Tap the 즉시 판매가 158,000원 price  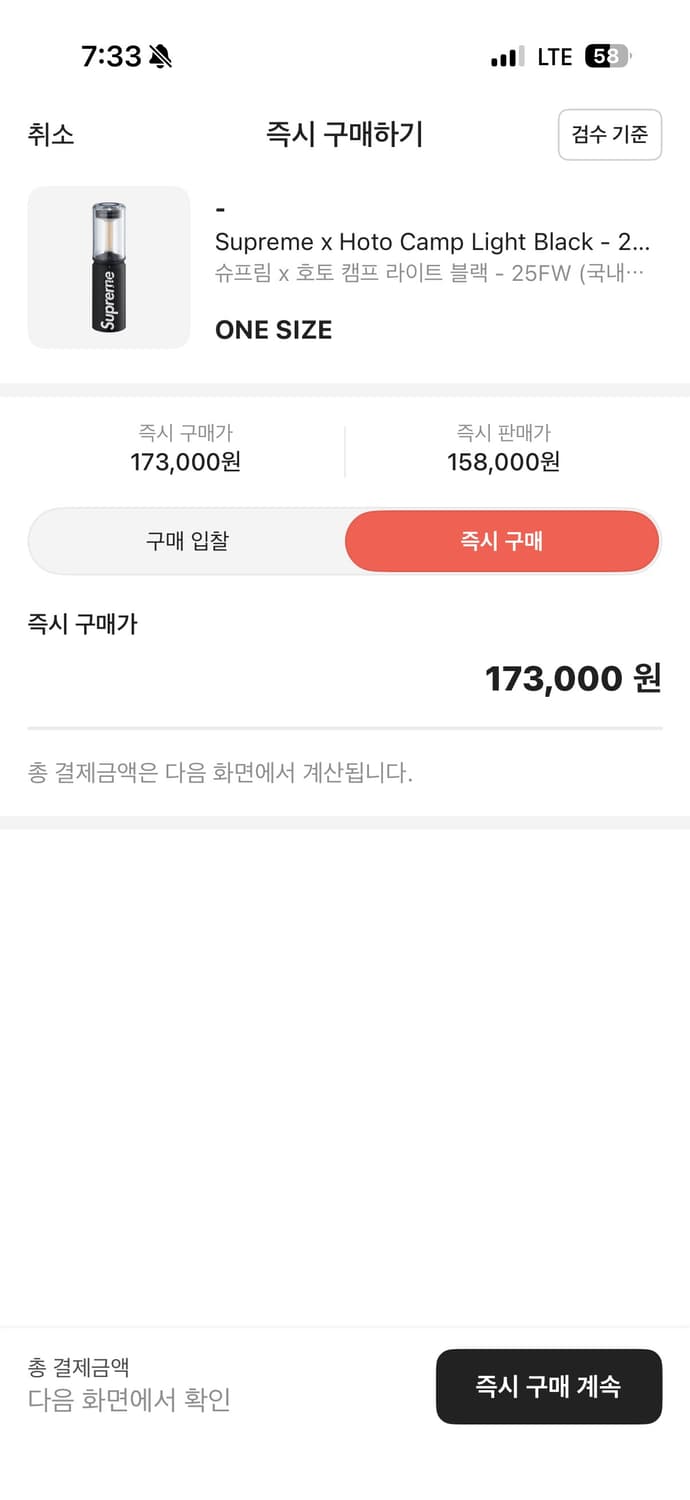pyautogui.click(x=503, y=449)
